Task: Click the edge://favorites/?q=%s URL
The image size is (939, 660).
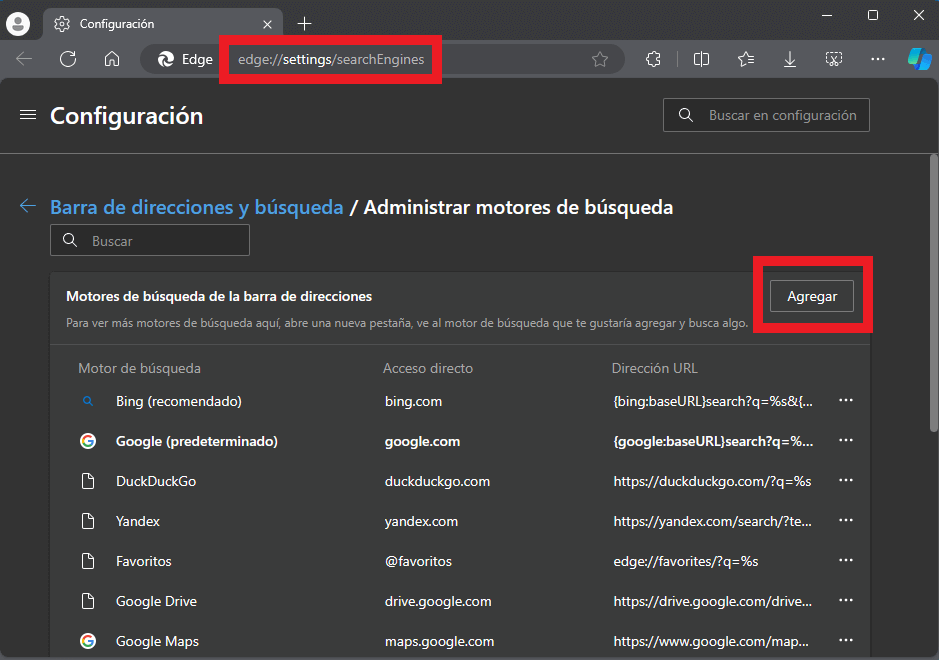Action: (x=686, y=561)
